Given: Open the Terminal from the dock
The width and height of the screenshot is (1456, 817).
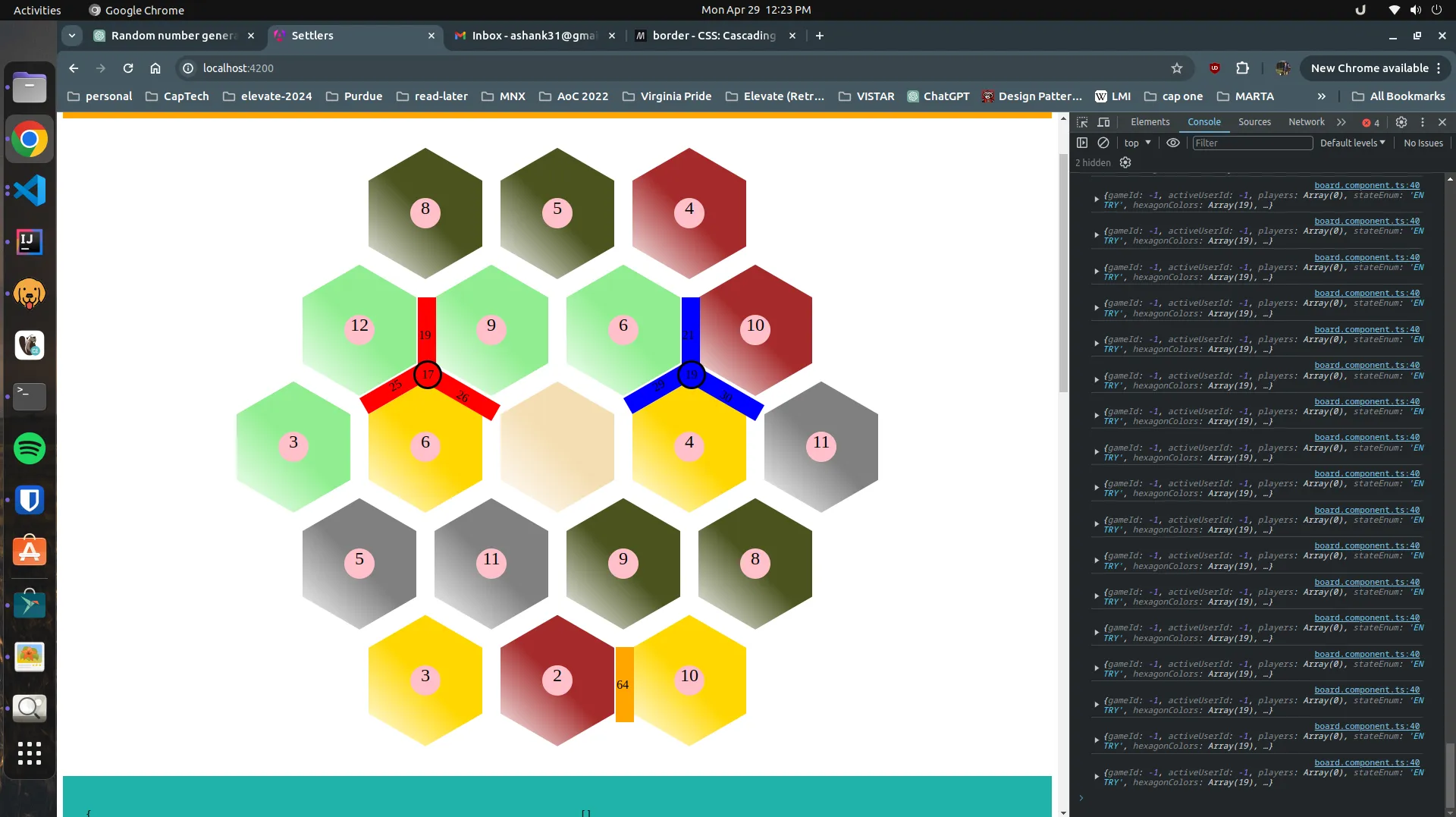Looking at the screenshot, I should [30, 397].
